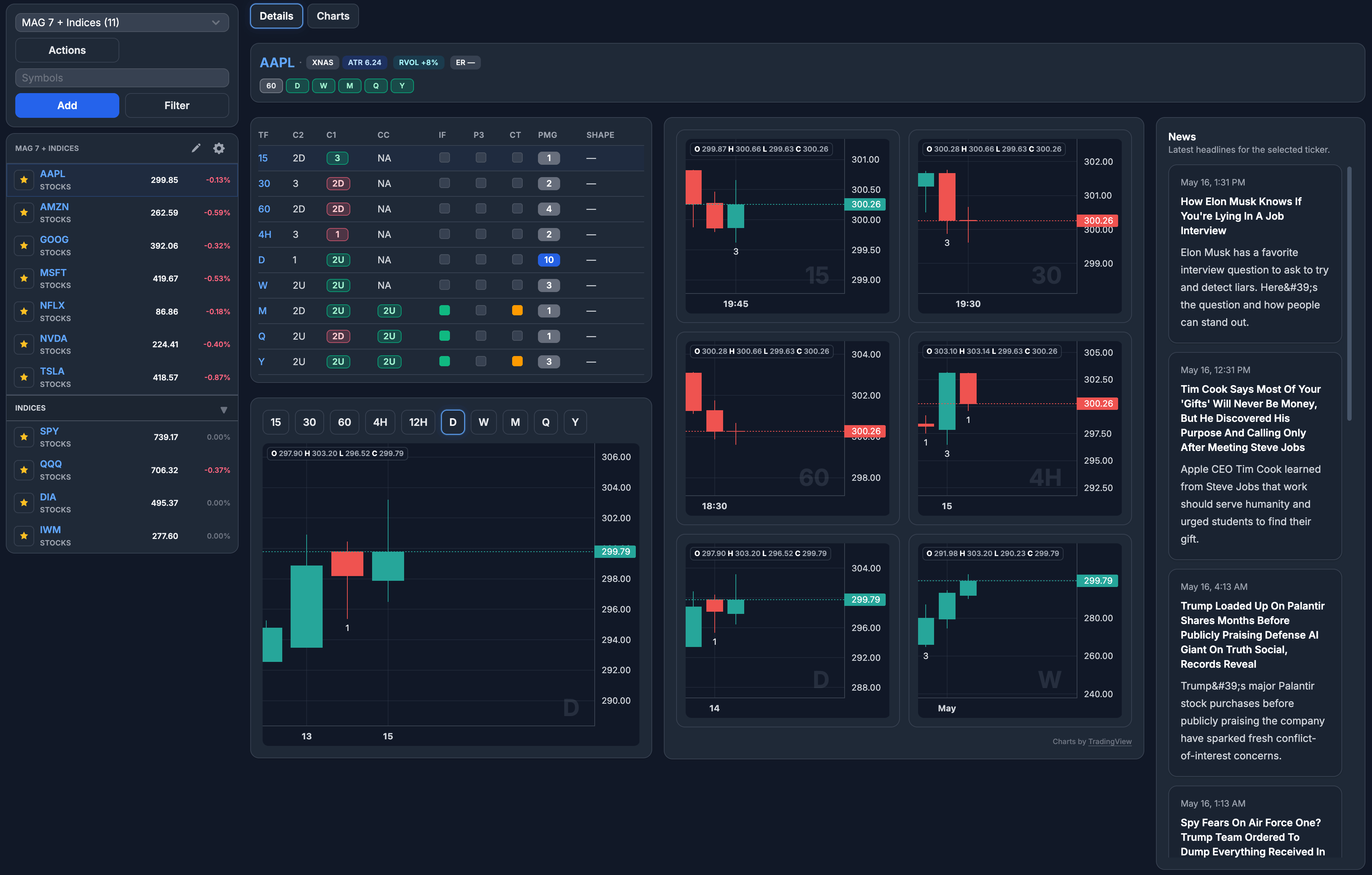This screenshot has width=1372, height=875.
Task: Collapse the INDICES section arrow
Action: tap(224, 410)
